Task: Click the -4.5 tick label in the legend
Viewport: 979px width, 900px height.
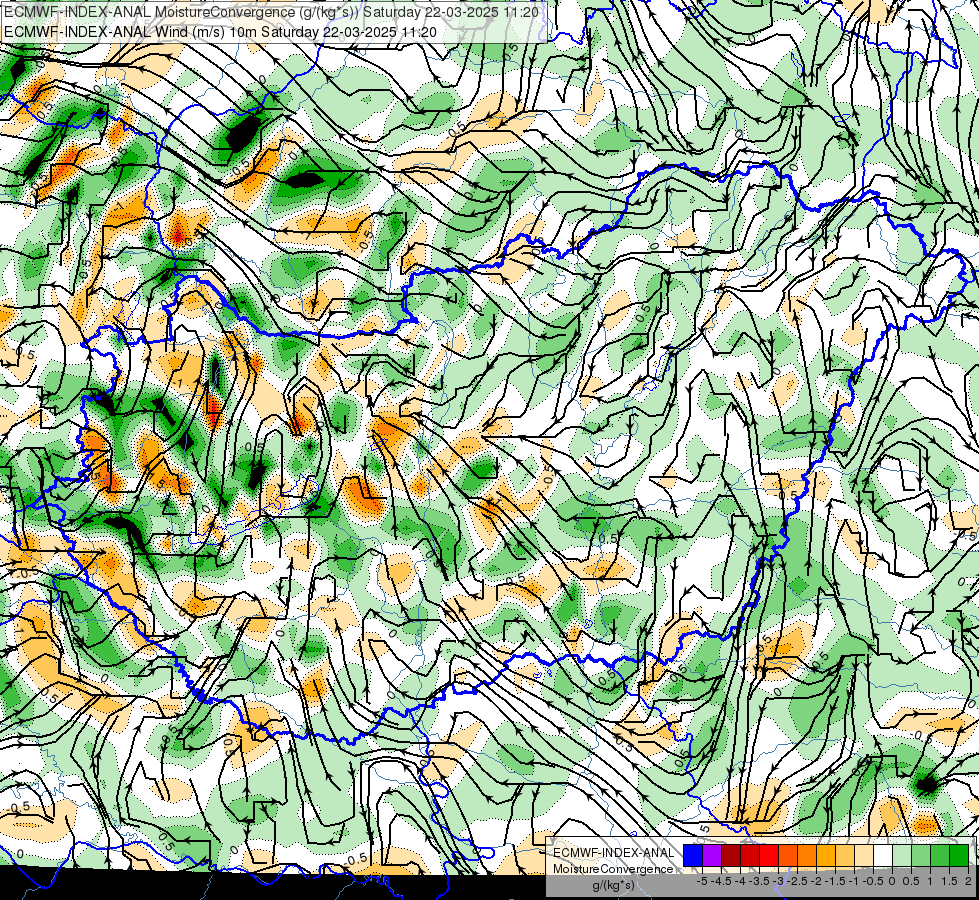Action: coord(721,881)
